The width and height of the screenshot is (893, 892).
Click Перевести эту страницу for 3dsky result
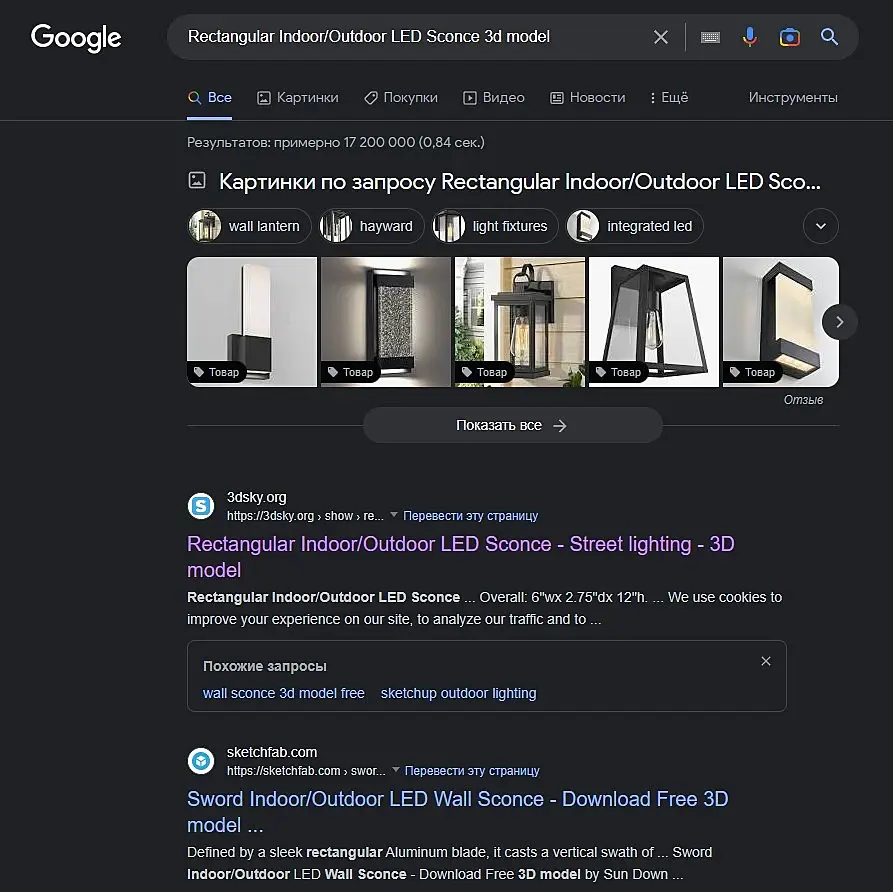point(470,515)
